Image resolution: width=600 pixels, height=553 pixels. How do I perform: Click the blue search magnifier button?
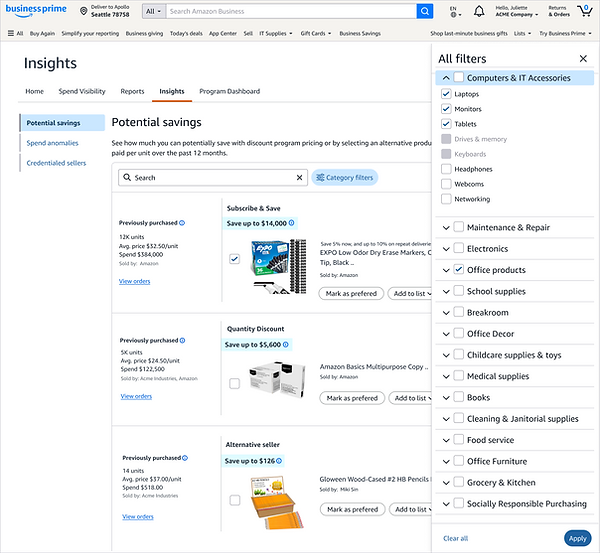[x=425, y=11]
